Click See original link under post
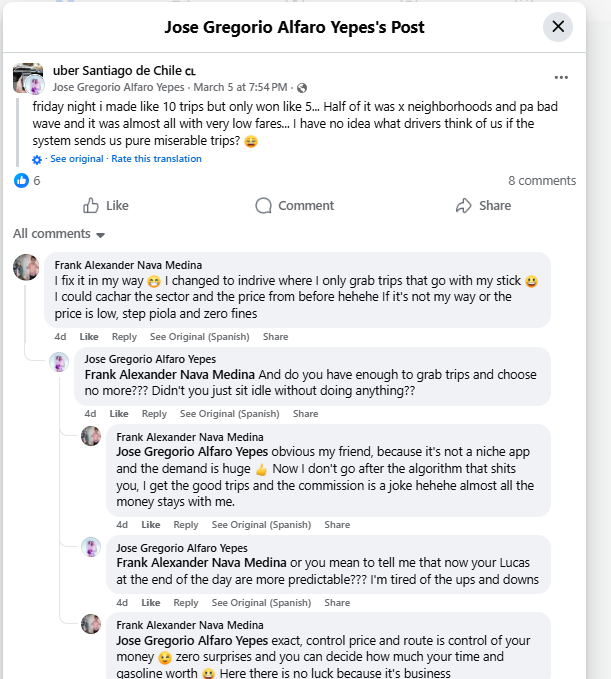Screen dimensions: 611x679 77,159
